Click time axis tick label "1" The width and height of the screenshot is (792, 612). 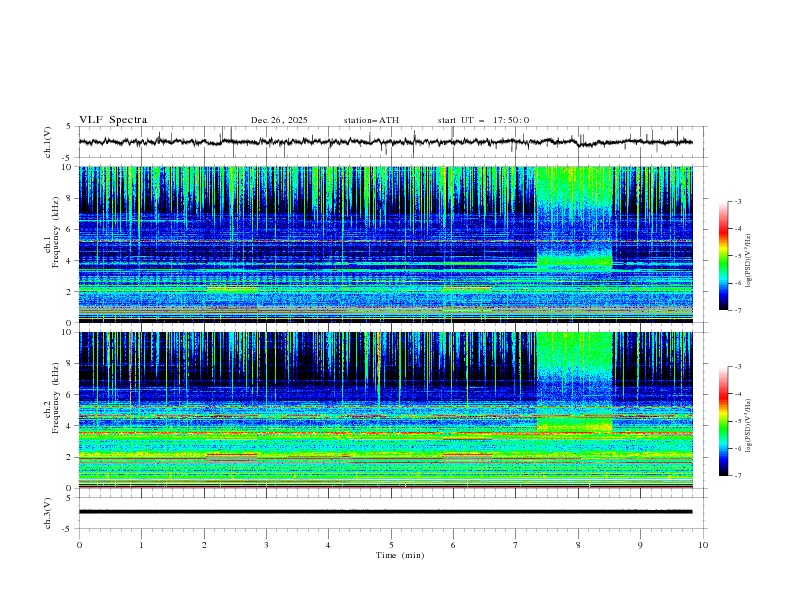(x=141, y=545)
